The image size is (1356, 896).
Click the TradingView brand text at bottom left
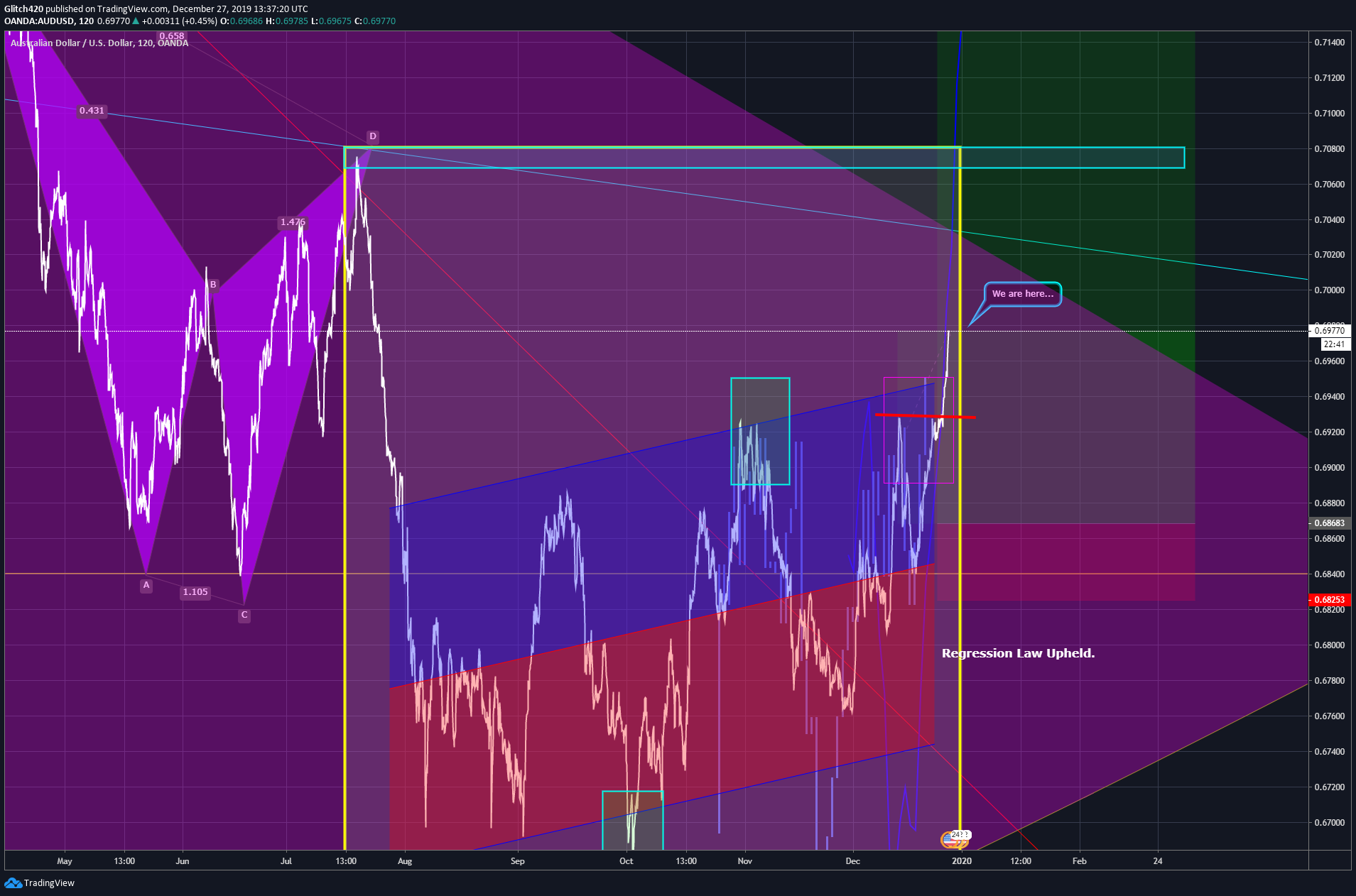(x=49, y=883)
